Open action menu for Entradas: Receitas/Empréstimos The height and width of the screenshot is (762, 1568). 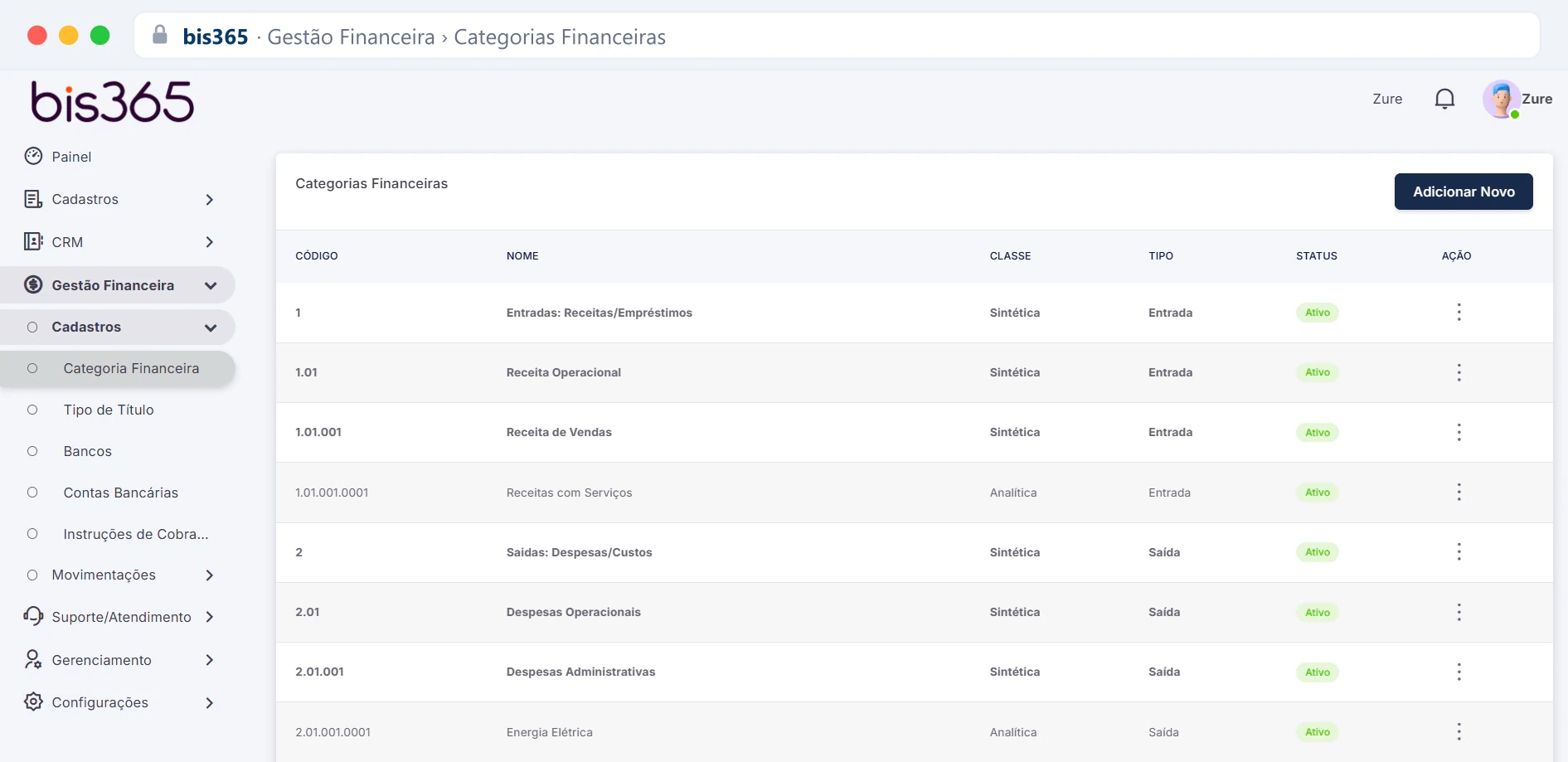coord(1459,313)
